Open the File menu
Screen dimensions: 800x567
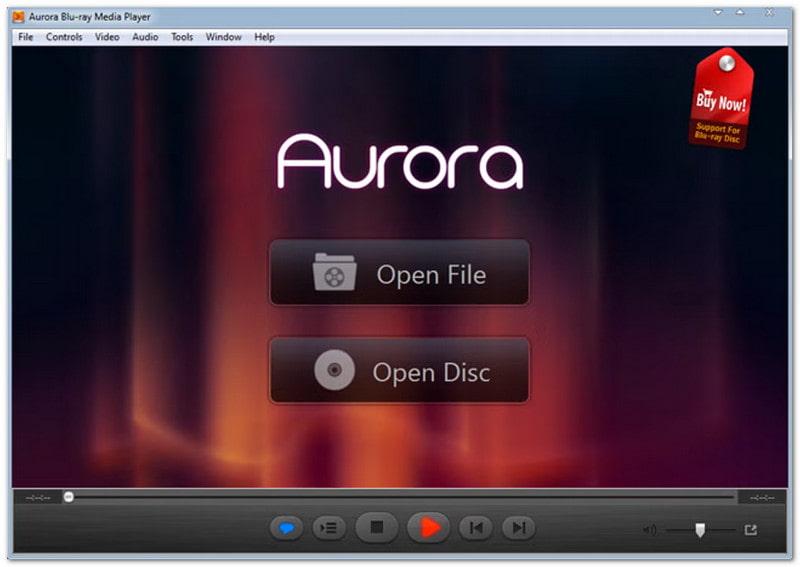[26, 37]
